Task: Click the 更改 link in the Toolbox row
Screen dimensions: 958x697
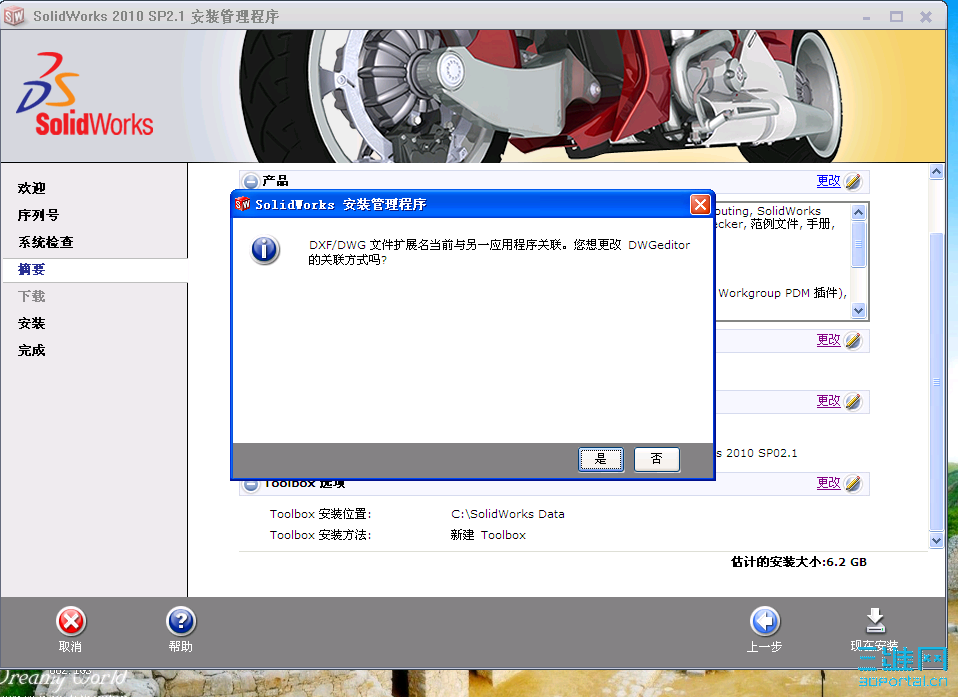Action: (x=828, y=483)
